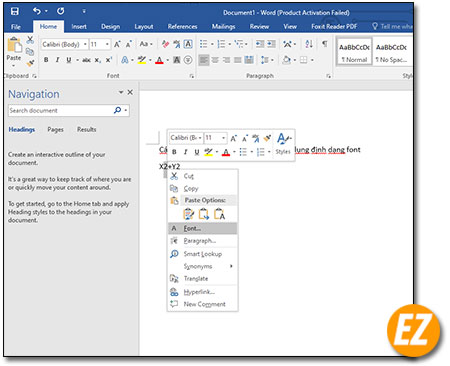
Task: Switch to the Layout tab
Action: pyautogui.click(x=144, y=27)
